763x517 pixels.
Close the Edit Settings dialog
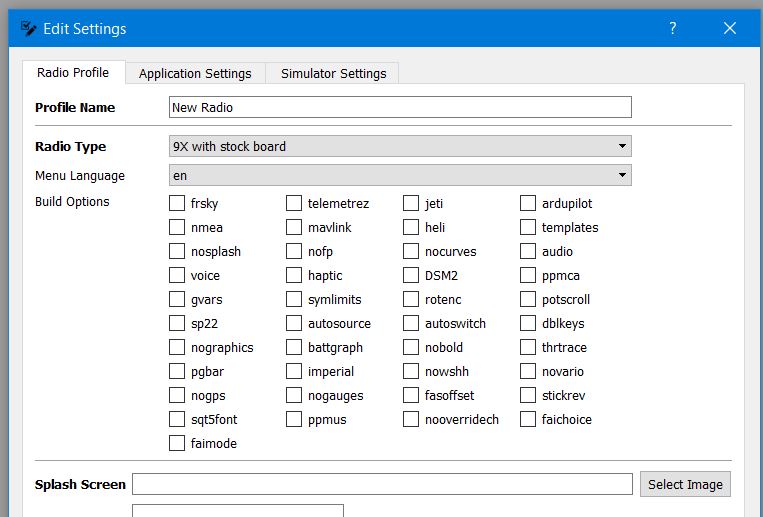(x=730, y=28)
